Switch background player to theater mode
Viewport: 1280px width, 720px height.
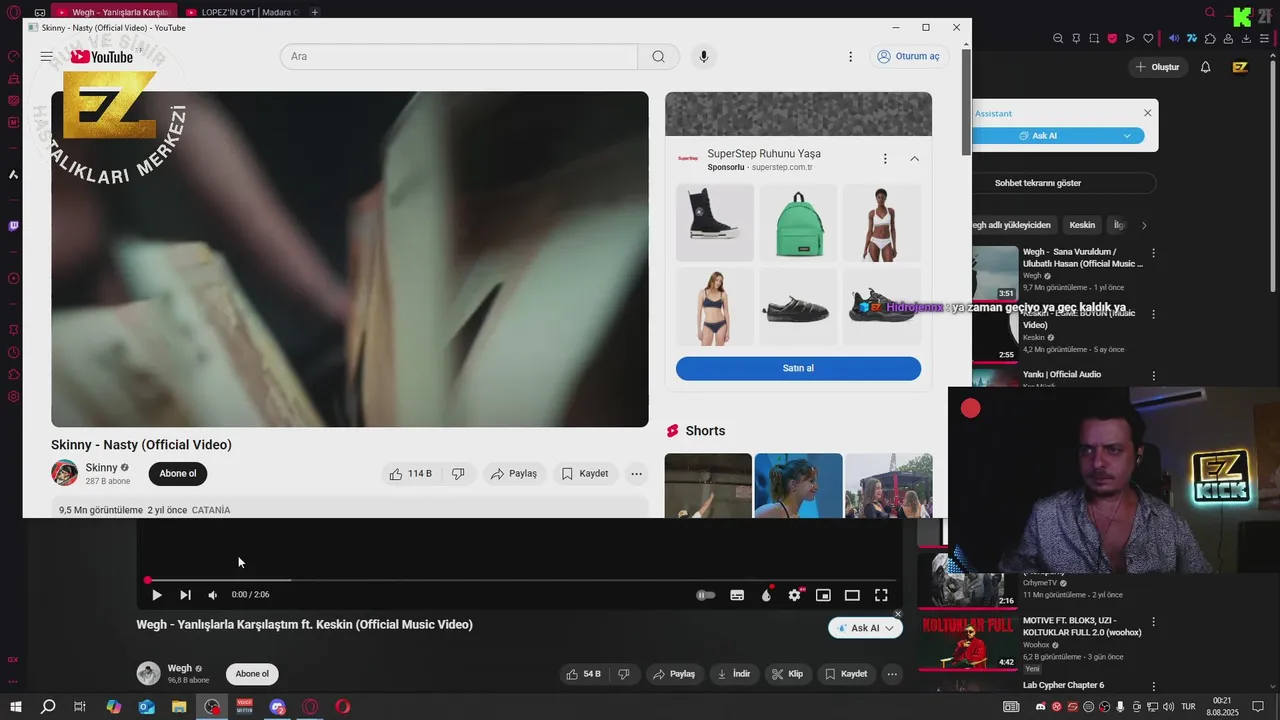[x=852, y=595]
